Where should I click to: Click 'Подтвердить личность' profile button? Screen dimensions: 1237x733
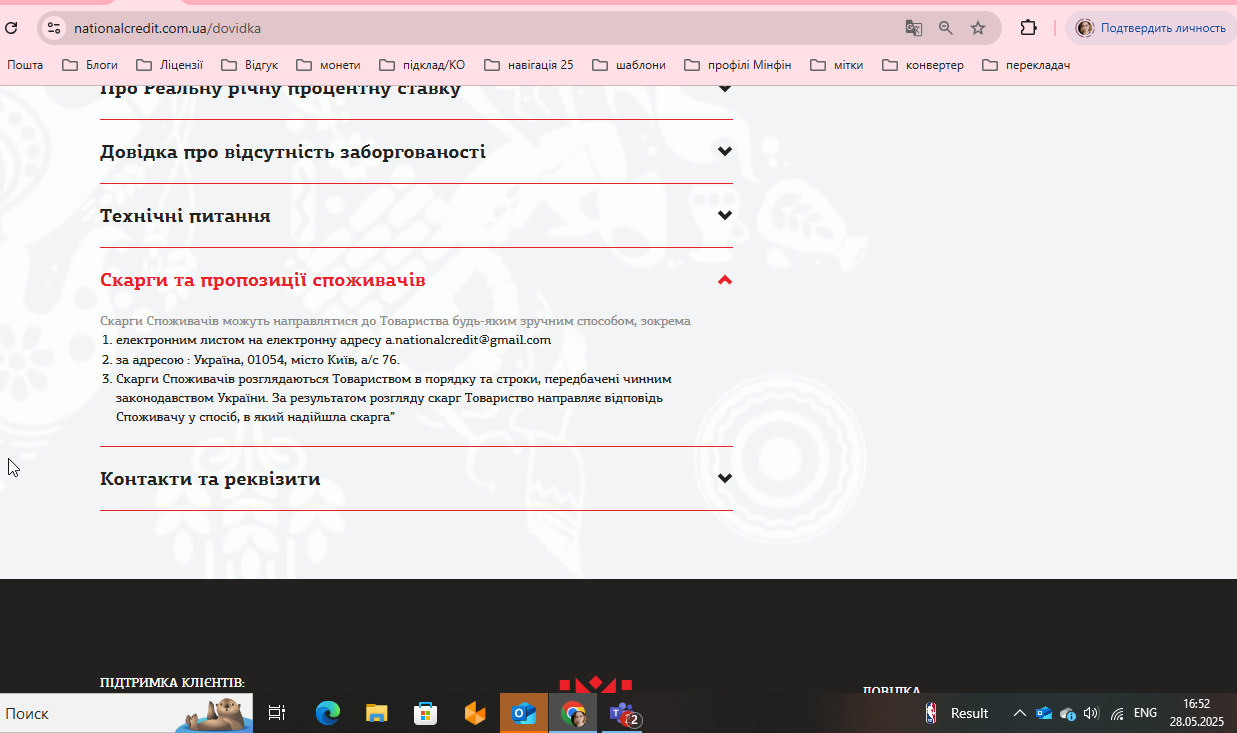click(1151, 28)
